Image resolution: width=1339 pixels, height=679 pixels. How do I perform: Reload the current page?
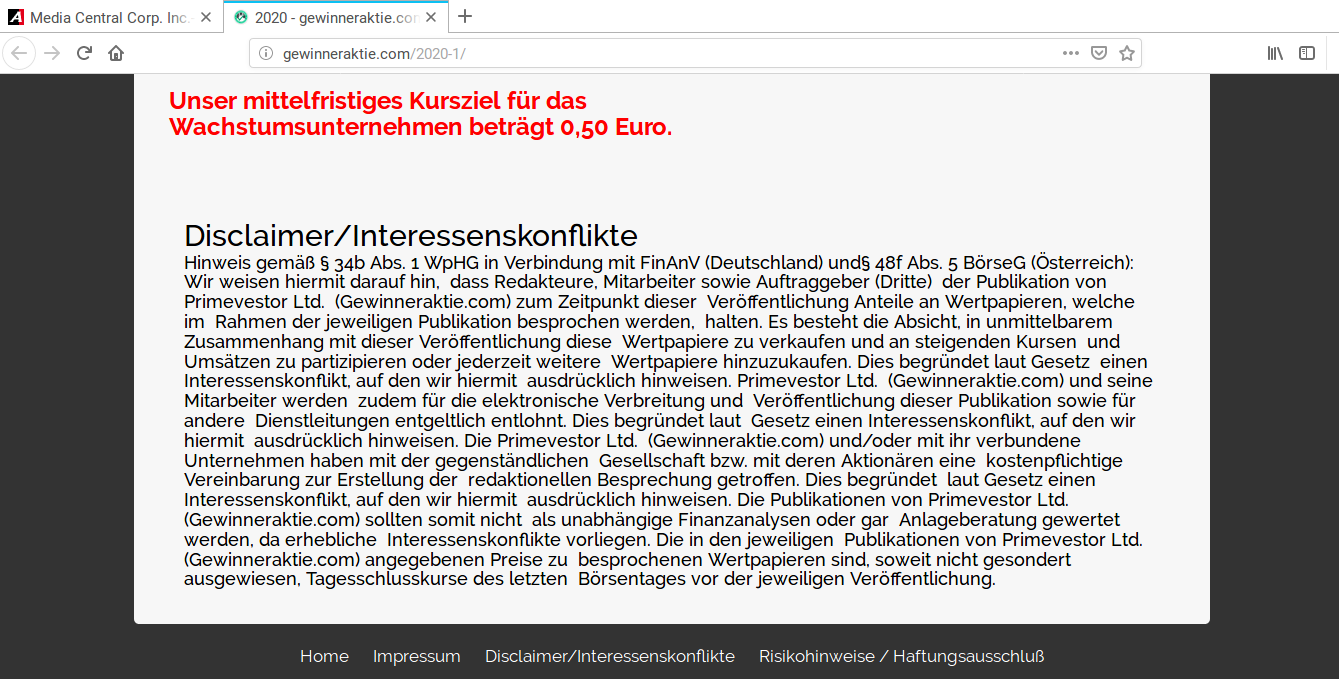coord(84,52)
